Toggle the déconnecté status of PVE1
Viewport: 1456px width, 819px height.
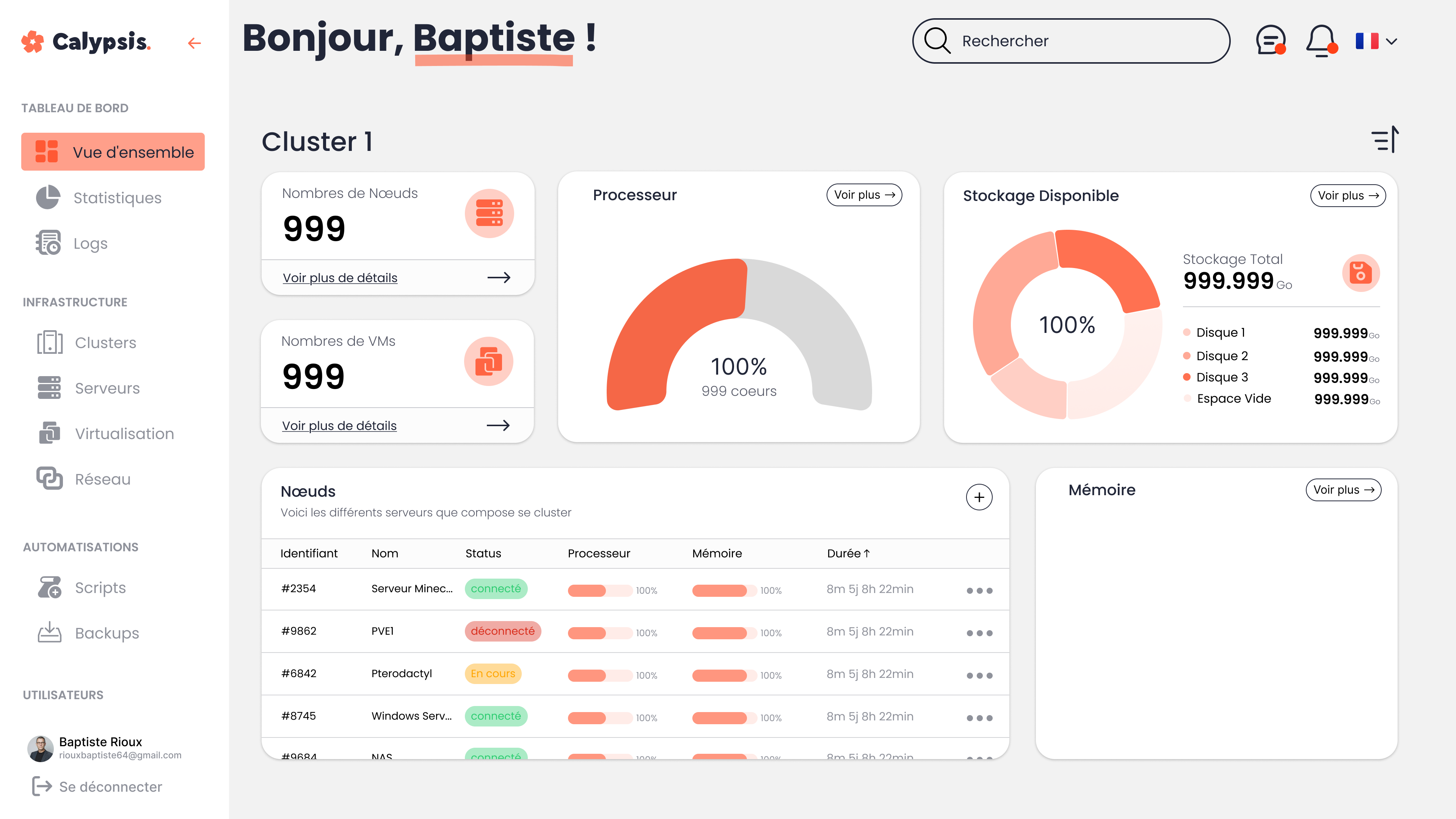(502, 631)
